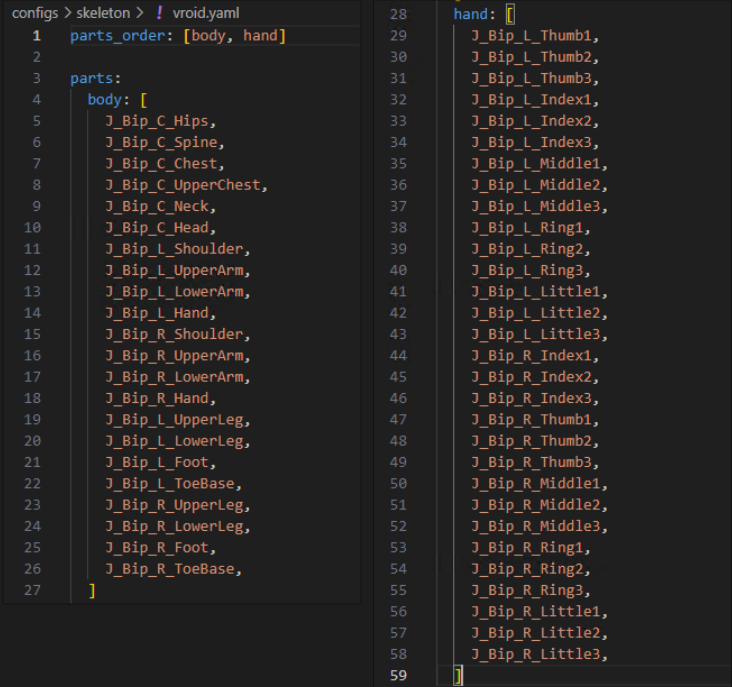The image size is (732, 687).
Task: Click the hand key on line 28
Action: pos(471,14)
